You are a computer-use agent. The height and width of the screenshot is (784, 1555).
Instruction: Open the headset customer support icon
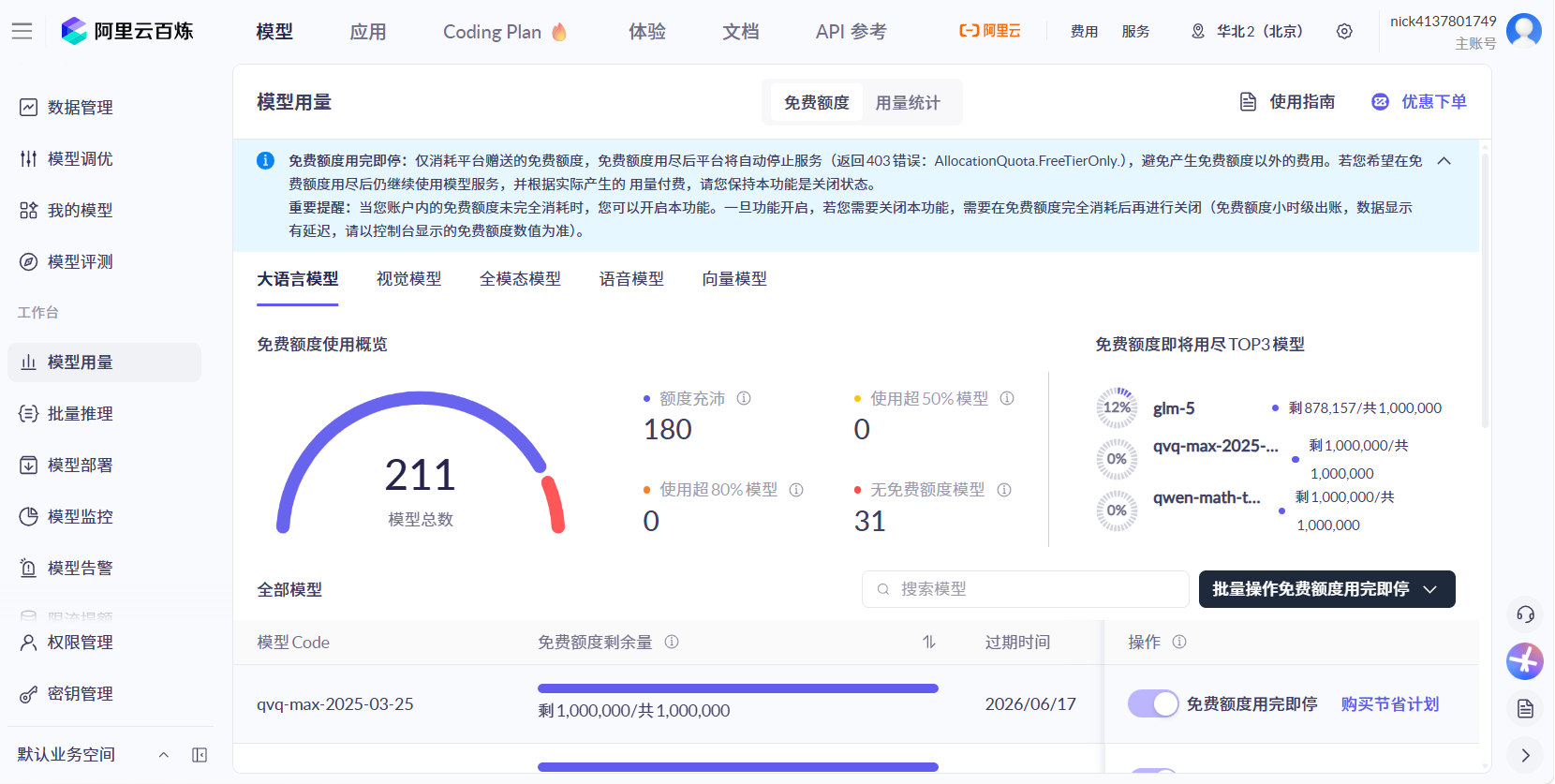coord(1525,614)
